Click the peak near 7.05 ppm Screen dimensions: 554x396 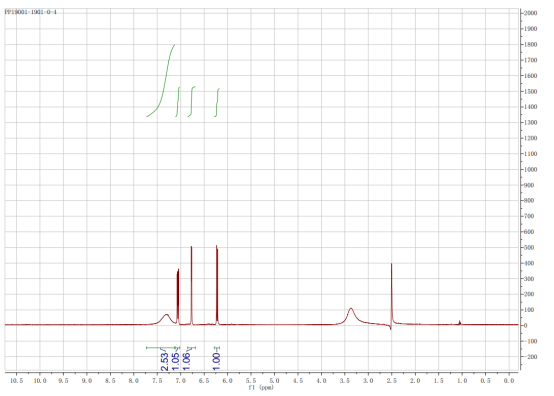point(178,296)
